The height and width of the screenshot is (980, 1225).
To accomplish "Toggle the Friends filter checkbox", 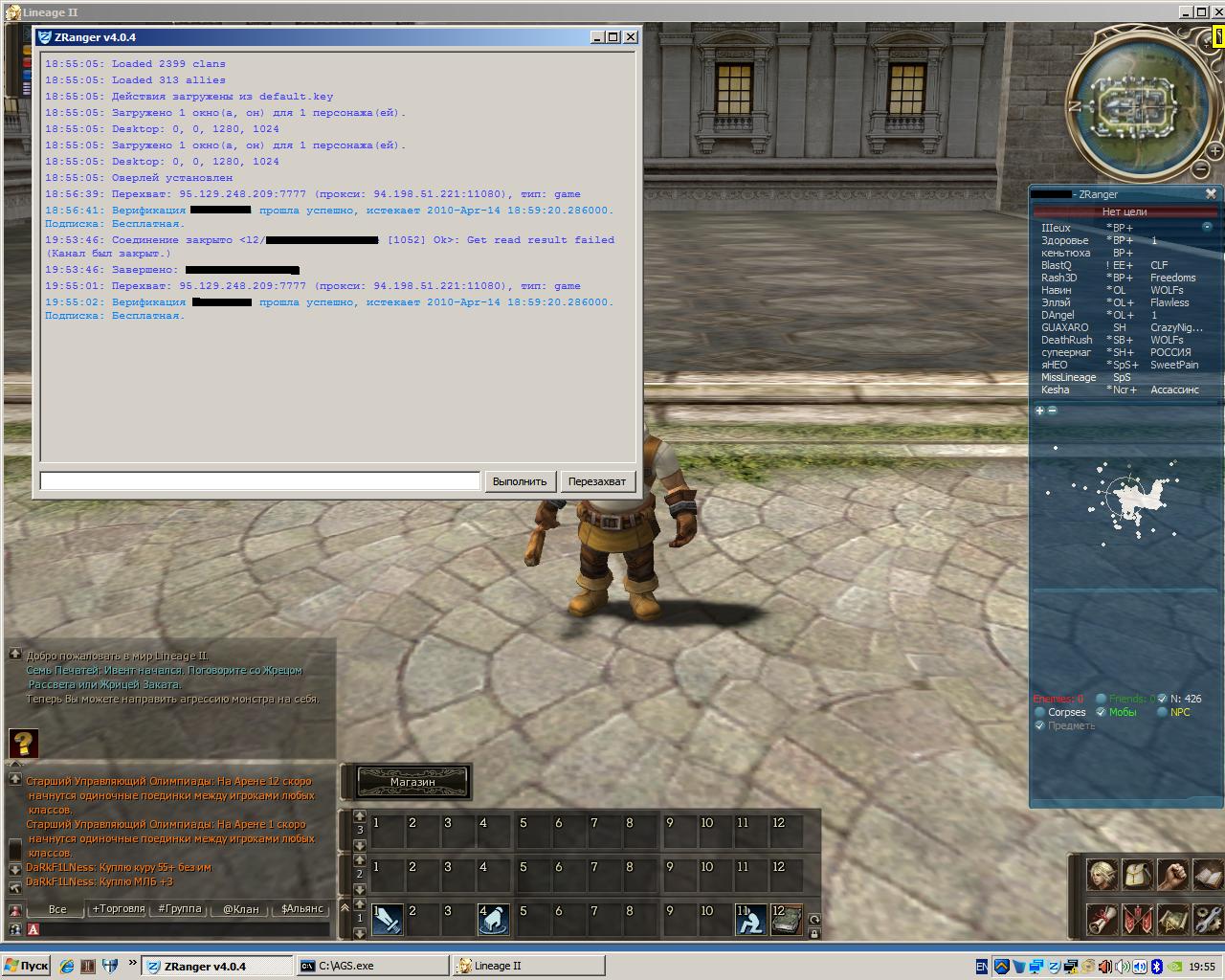I will coord(1102,699).
